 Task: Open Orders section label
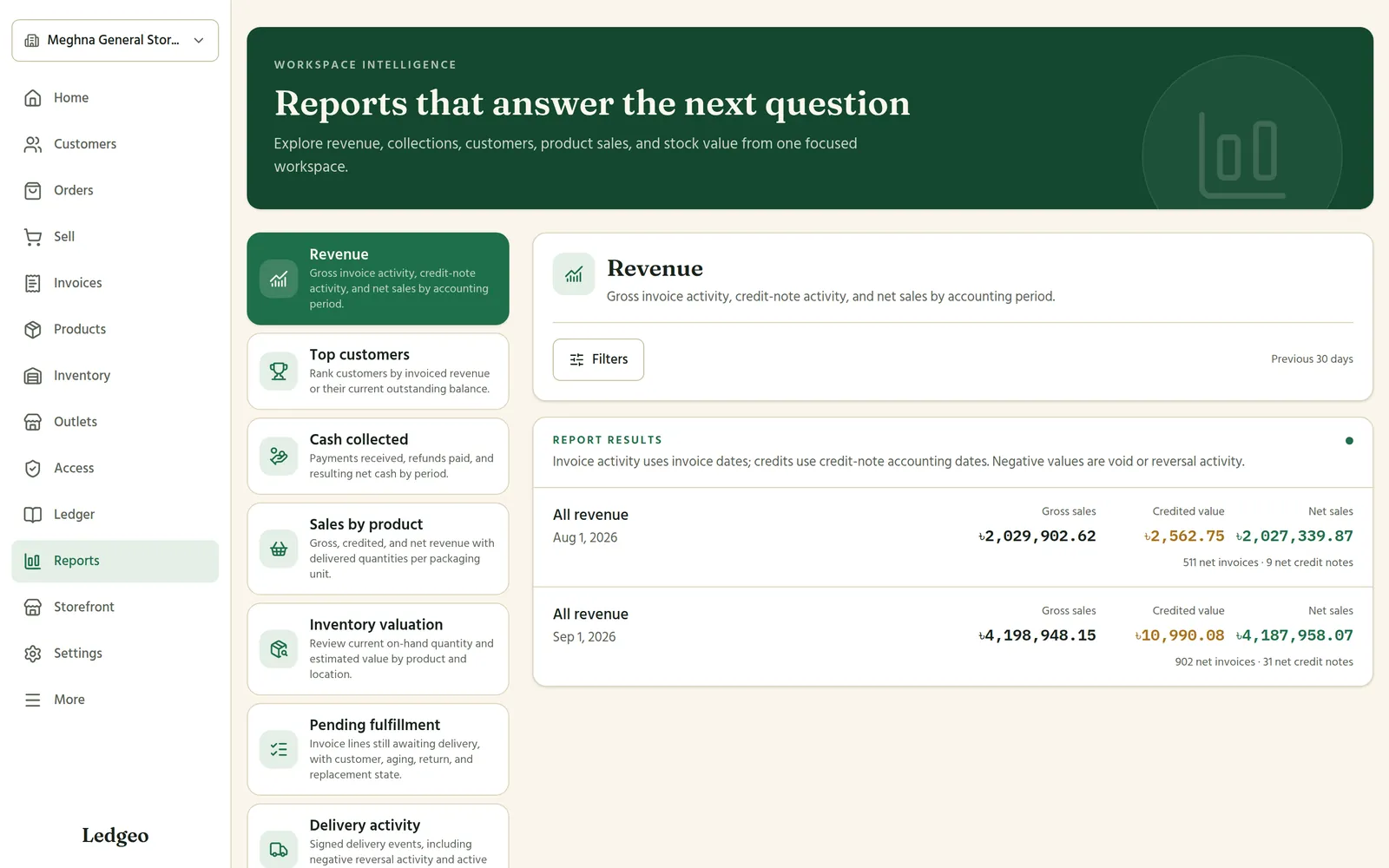[74, 190]
